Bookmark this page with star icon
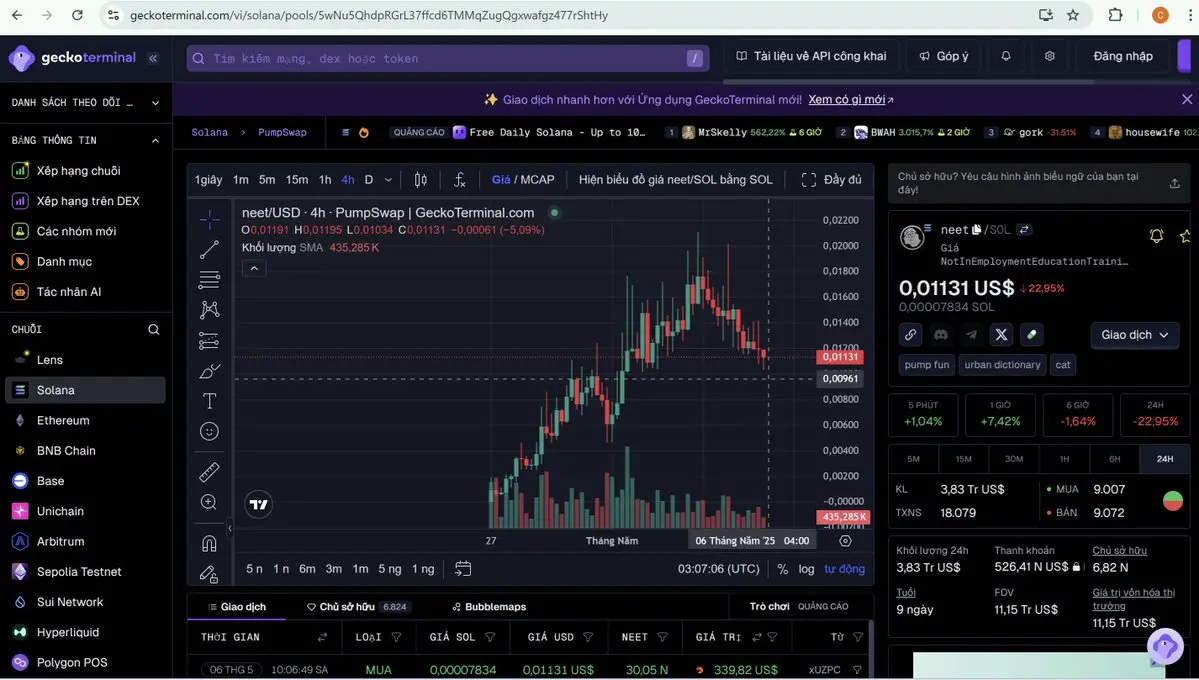 (1073, 15)
